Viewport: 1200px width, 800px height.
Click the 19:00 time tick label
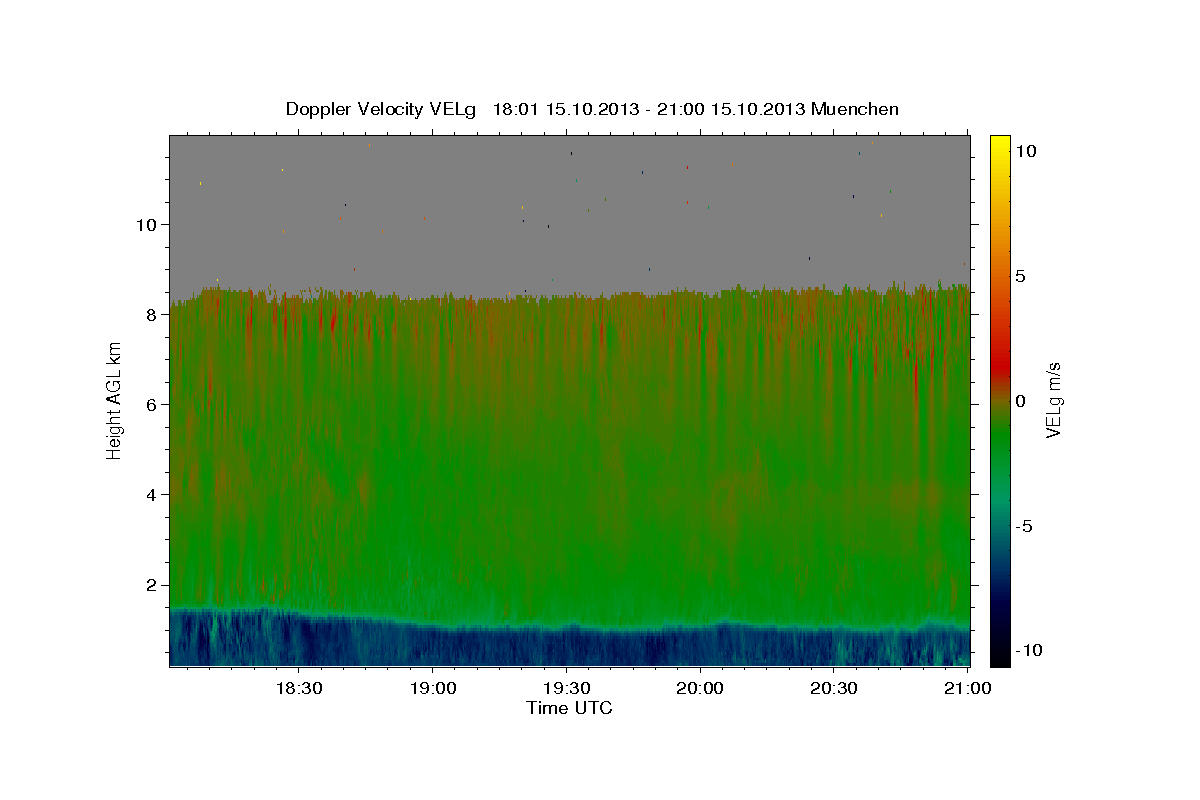point(432,688)
